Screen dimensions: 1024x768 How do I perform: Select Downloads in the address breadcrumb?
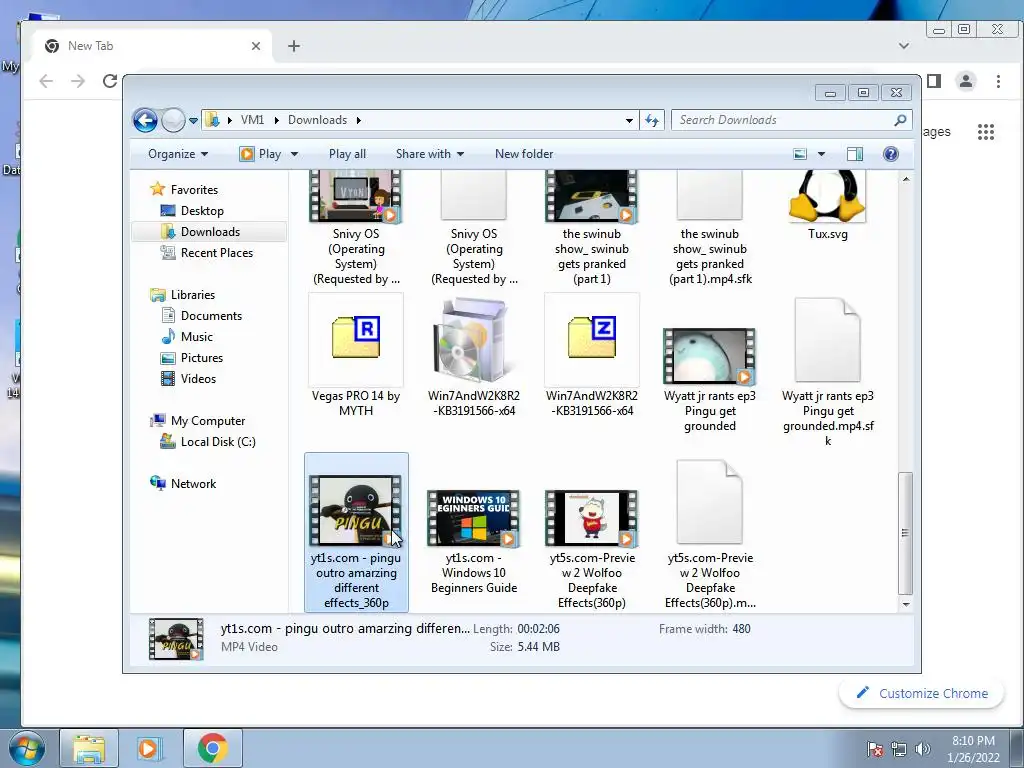(317, 120)
